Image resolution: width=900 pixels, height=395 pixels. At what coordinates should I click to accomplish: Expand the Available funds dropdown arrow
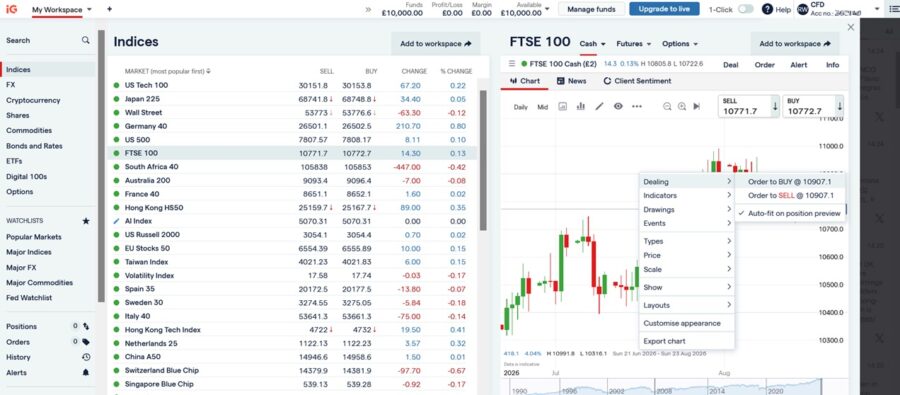tap(547, 9)
